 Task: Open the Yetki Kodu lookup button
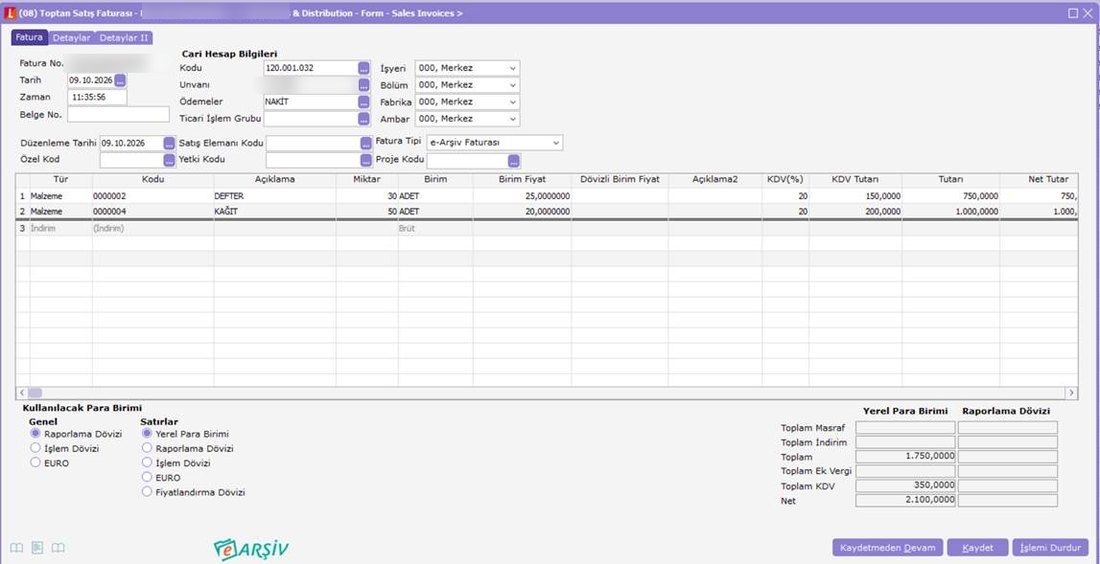pyautogui.click(x=365, y=161)
